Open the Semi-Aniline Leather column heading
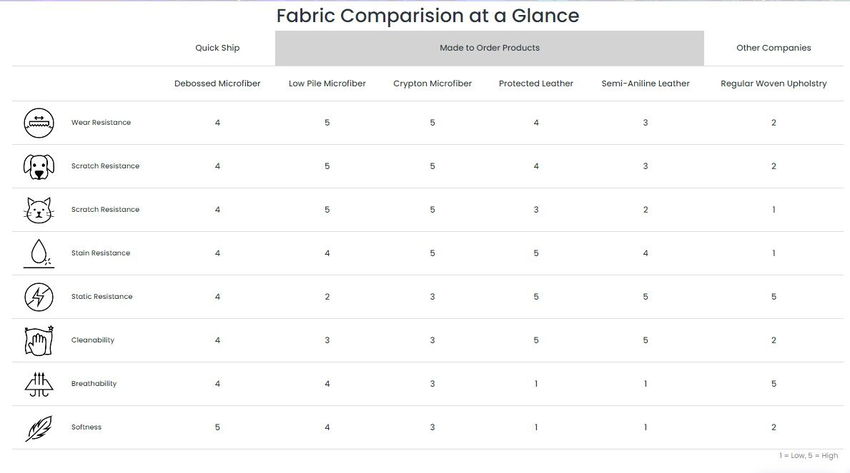850x473 pixels. [x=645, y=84]
